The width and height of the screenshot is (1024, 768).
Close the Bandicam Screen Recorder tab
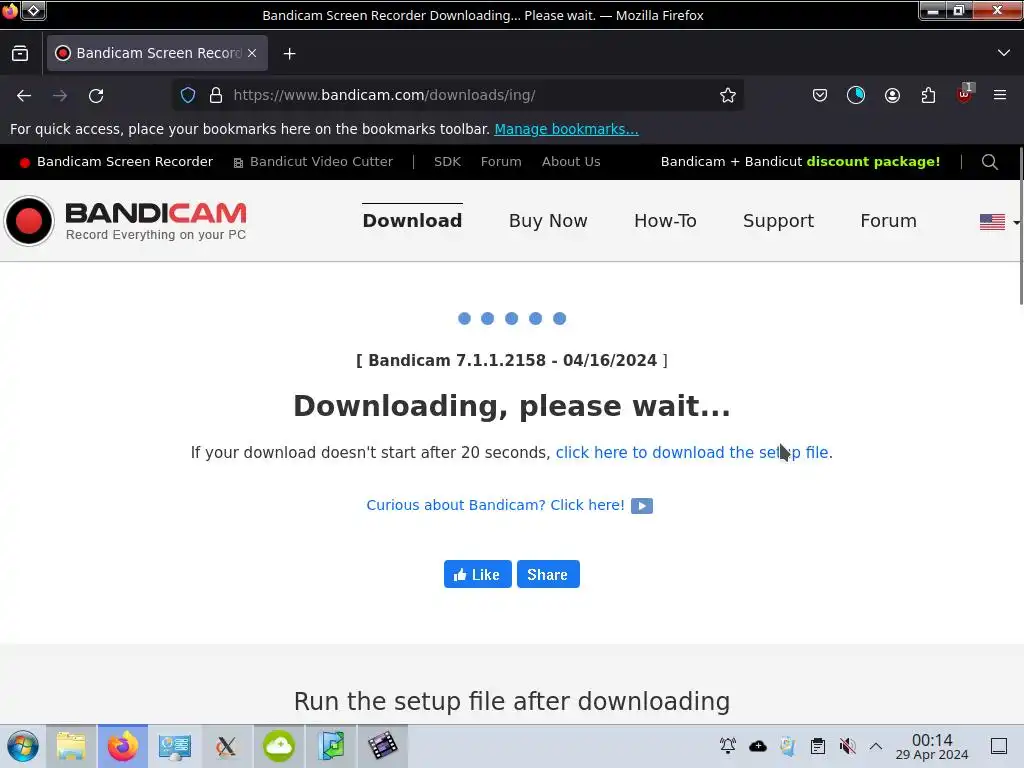coord(252,53)
